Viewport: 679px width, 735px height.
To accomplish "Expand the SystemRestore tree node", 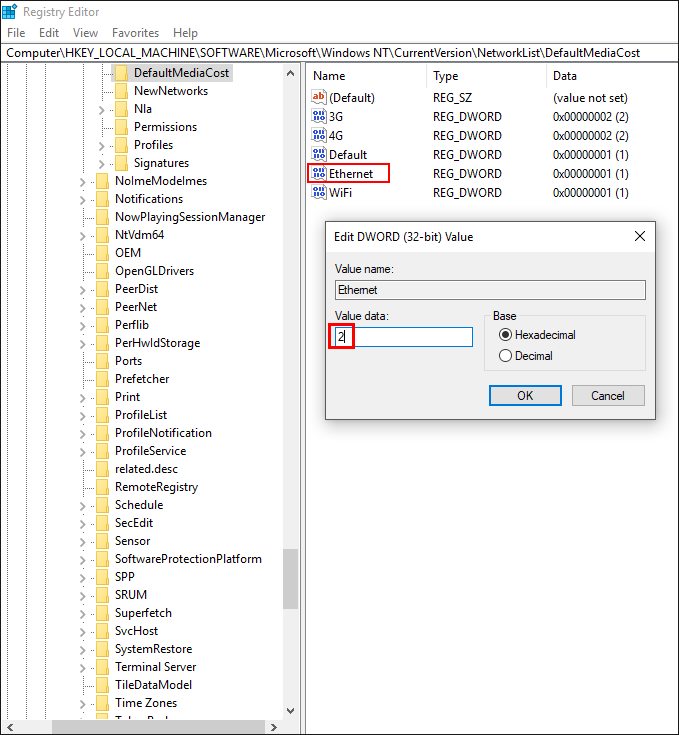I will (x=83, y=650).
